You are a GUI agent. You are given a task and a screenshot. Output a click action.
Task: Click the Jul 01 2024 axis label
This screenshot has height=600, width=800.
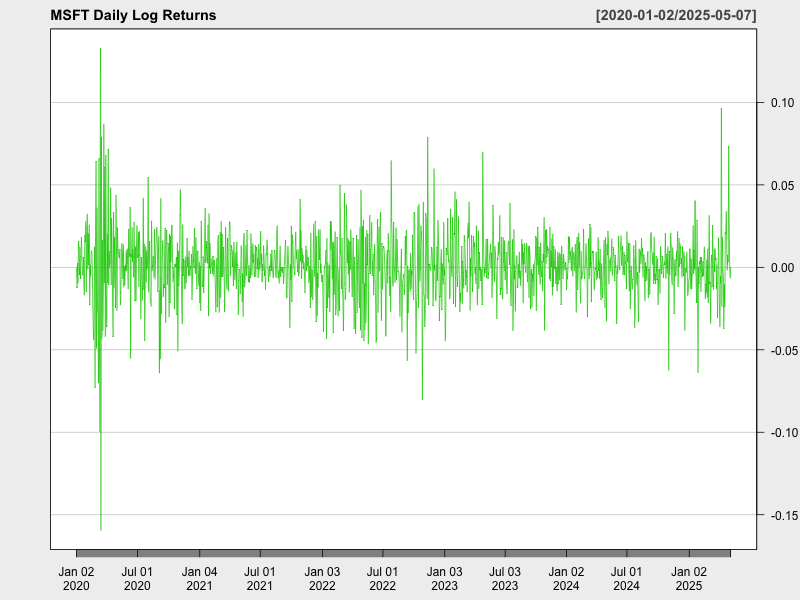[627, 579]
